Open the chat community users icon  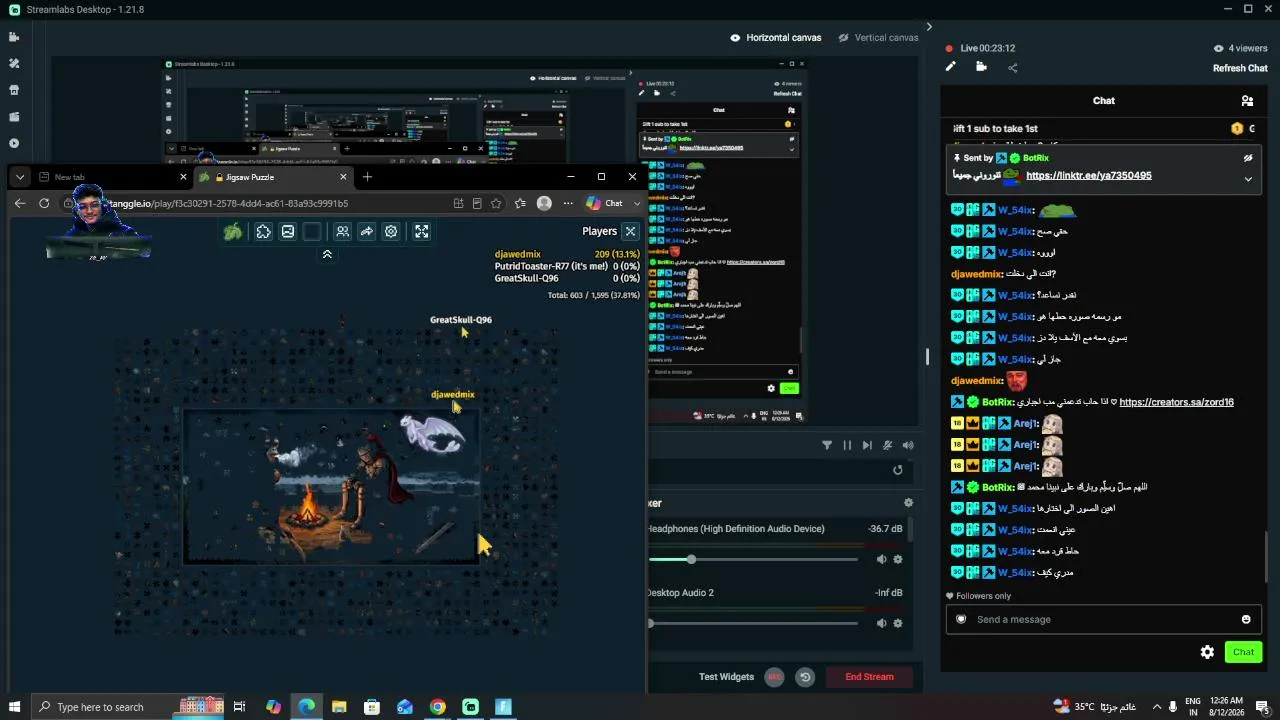point(1247,101)
